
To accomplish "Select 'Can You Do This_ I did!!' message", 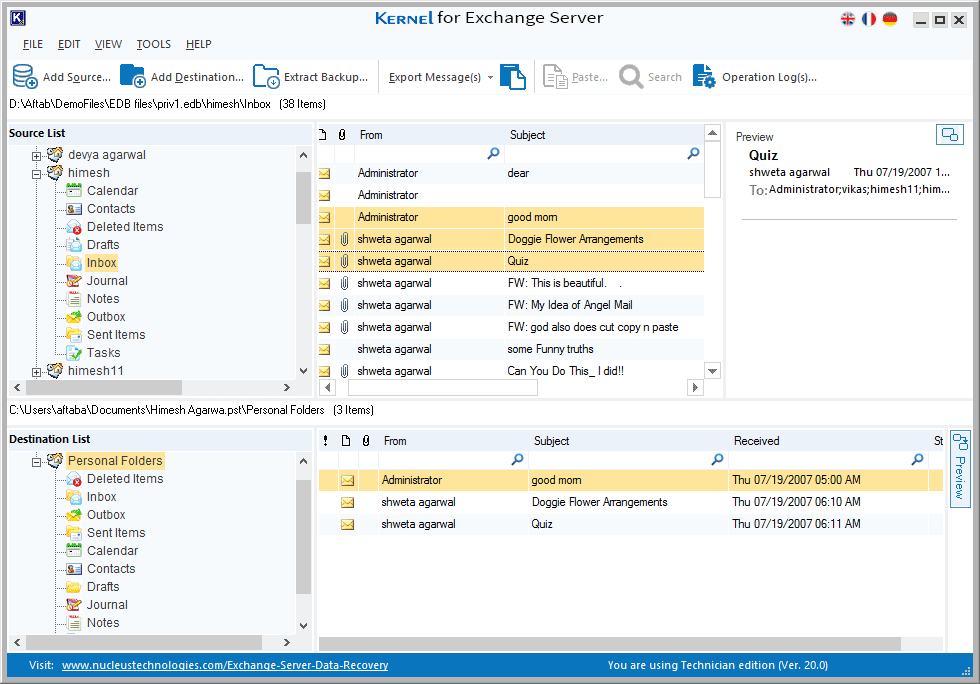I will point(511,371).
